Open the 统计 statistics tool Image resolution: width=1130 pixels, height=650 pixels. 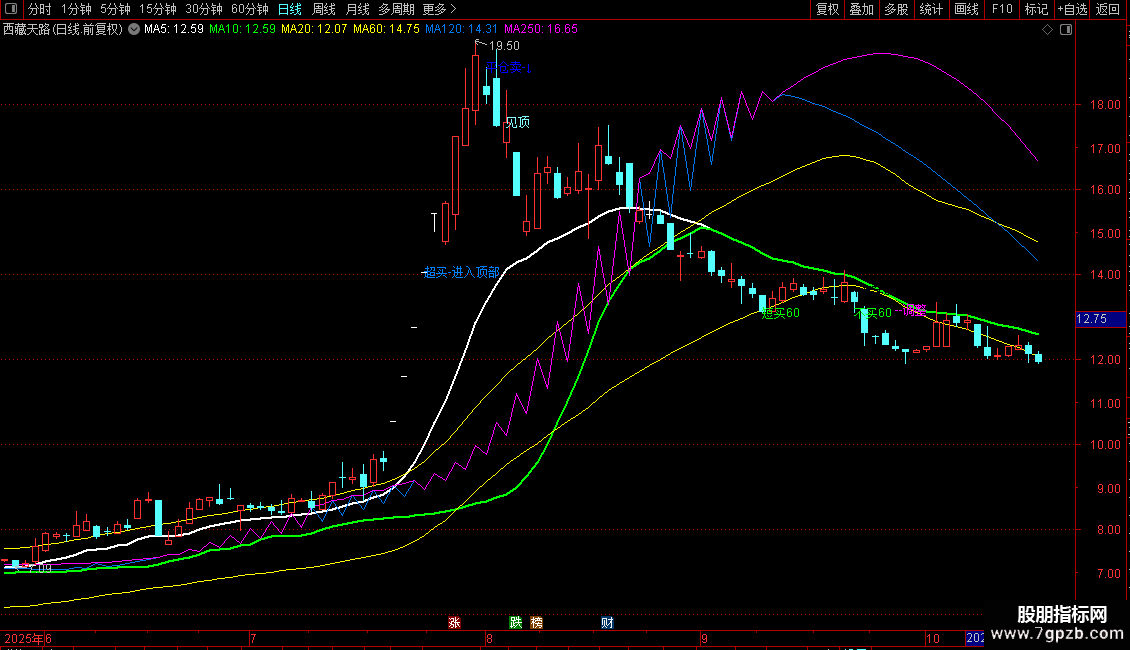pyautogui.click(x=931, y=9)
